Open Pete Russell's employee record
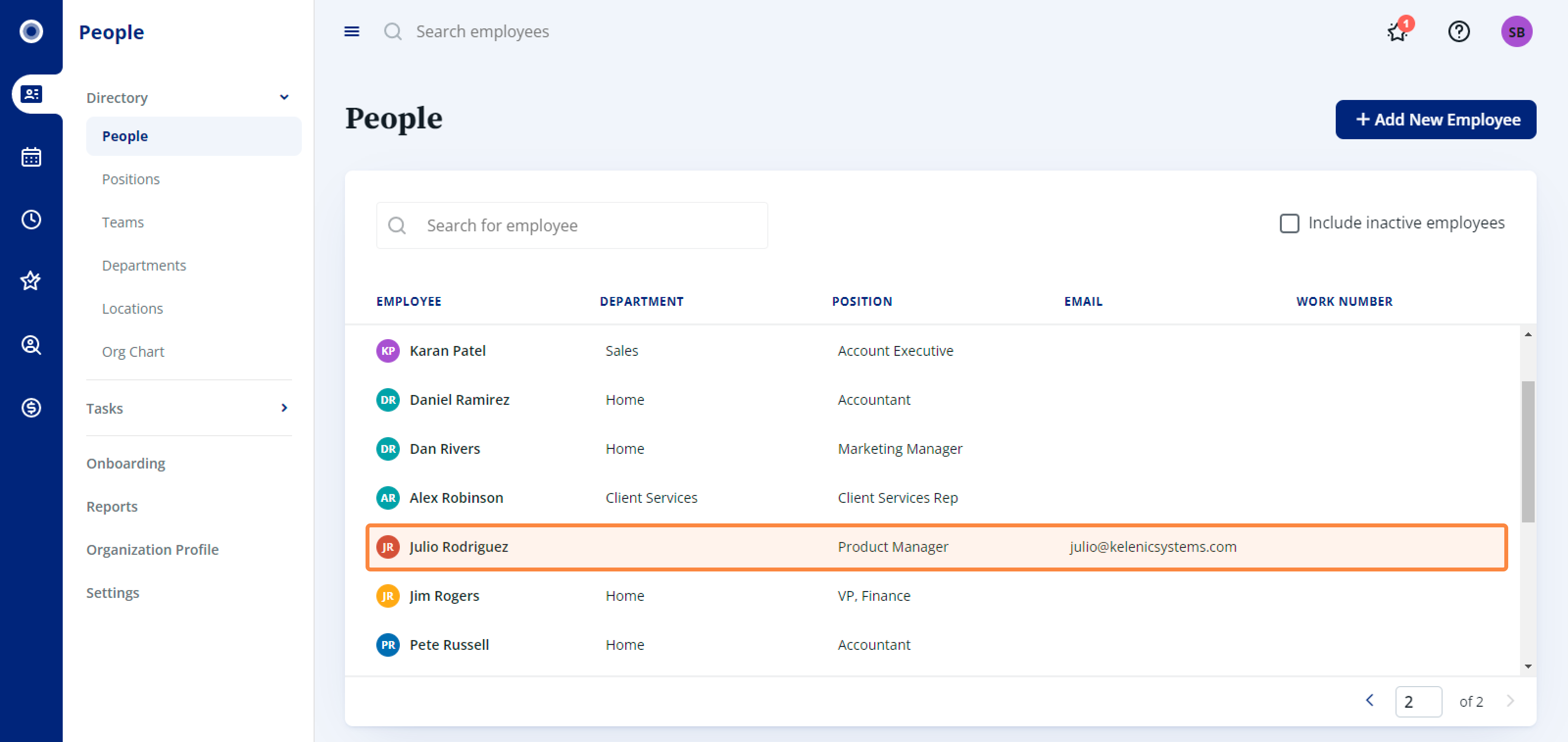Viewport: 1568px width, 742px height. click(449, 644)
